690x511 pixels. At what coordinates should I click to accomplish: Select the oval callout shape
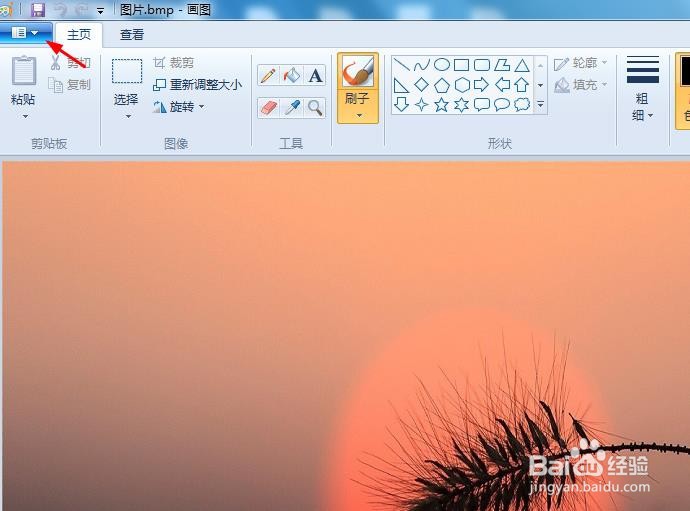502,105
